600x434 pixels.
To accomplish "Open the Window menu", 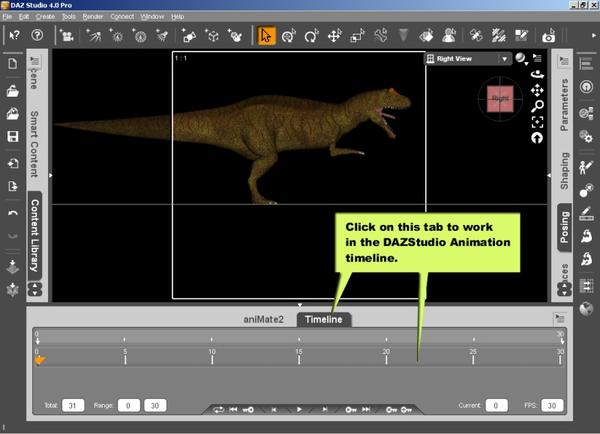I will click(x=152, y=17).
